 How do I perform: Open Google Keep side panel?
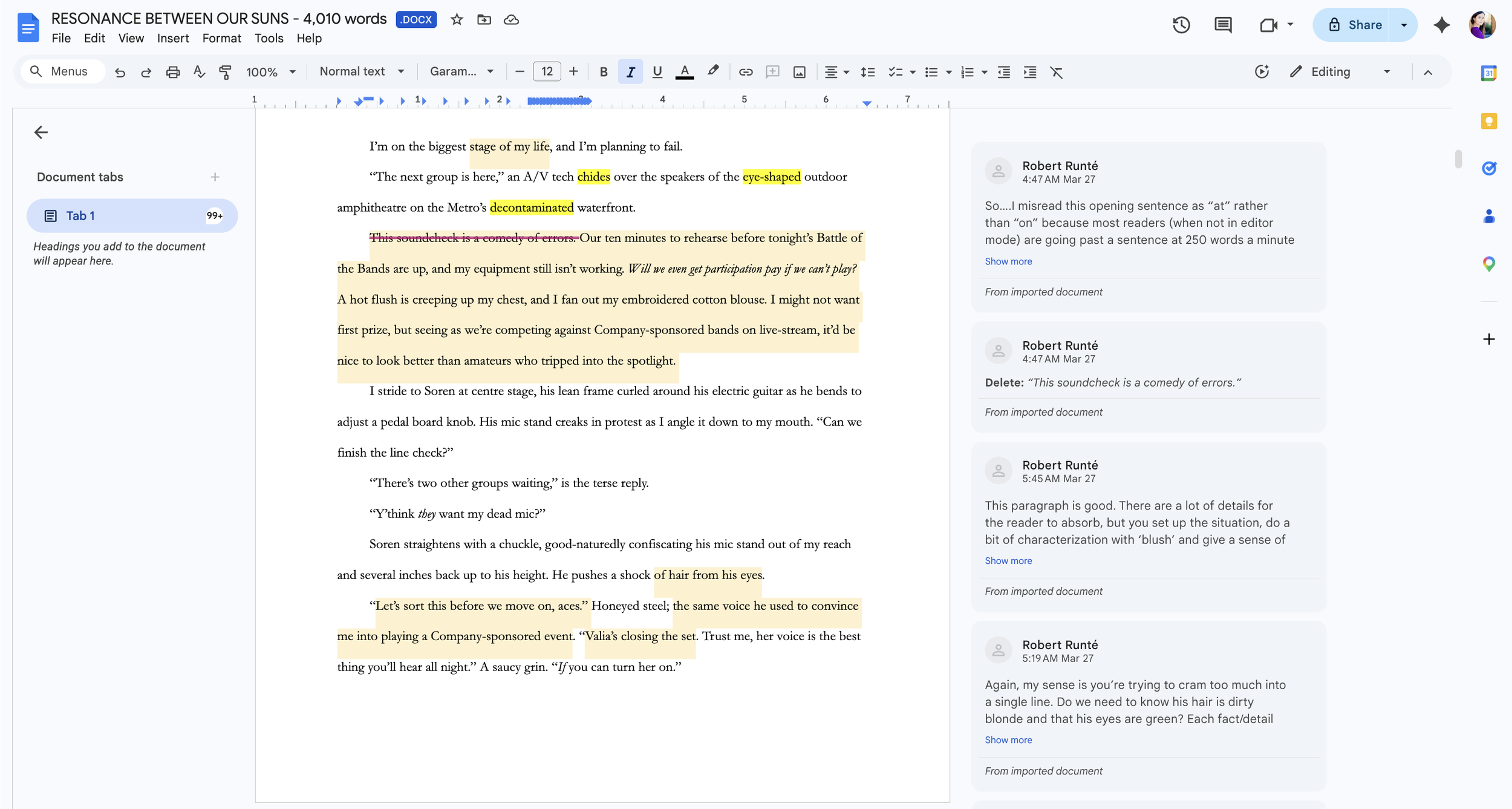pos(1488,121)
